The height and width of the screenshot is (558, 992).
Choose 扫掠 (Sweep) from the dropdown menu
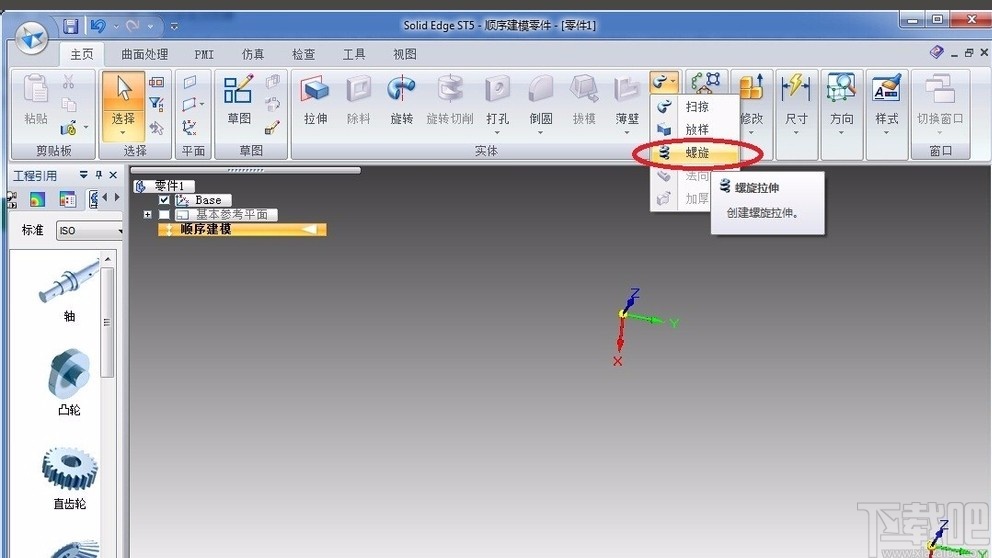click(695, 107)
